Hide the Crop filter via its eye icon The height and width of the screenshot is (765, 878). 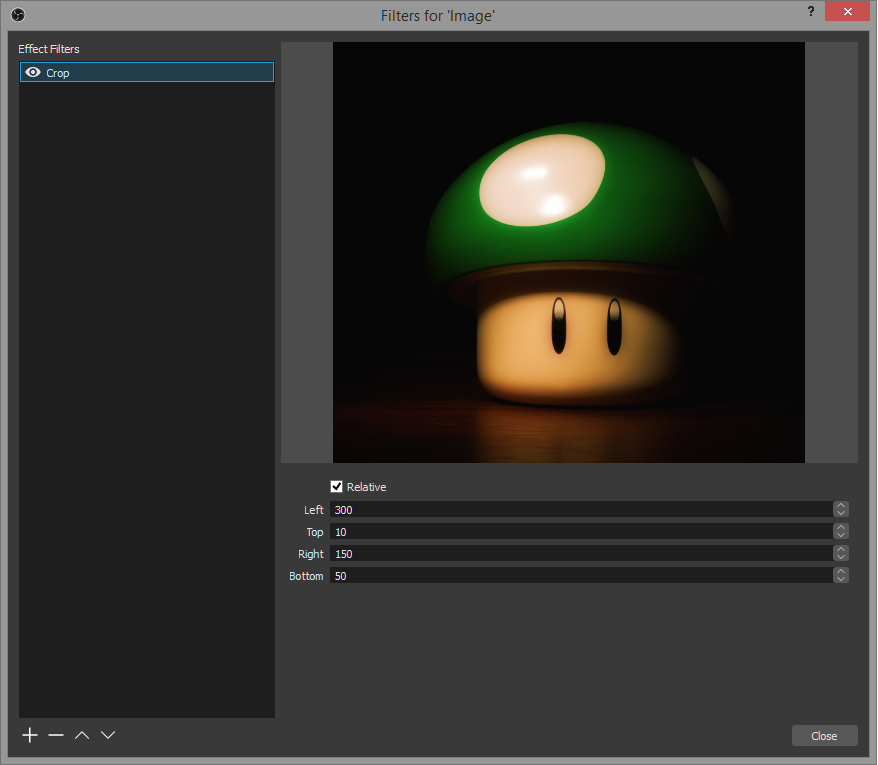[x=33, y=72]
